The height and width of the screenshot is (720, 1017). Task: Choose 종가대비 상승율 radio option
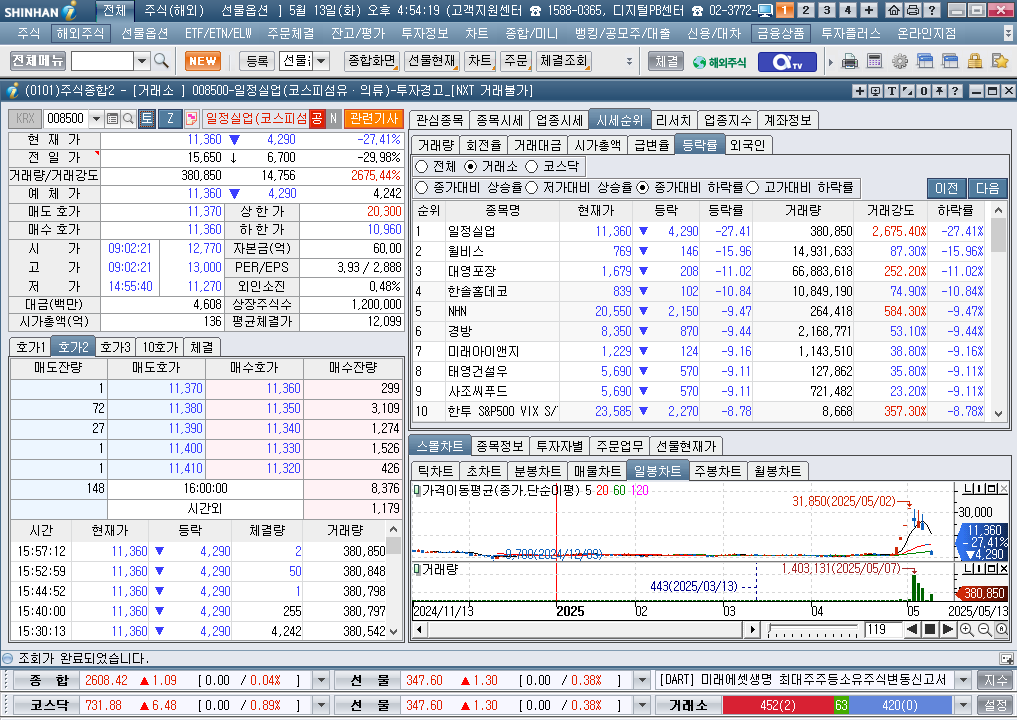coord(422,187)
